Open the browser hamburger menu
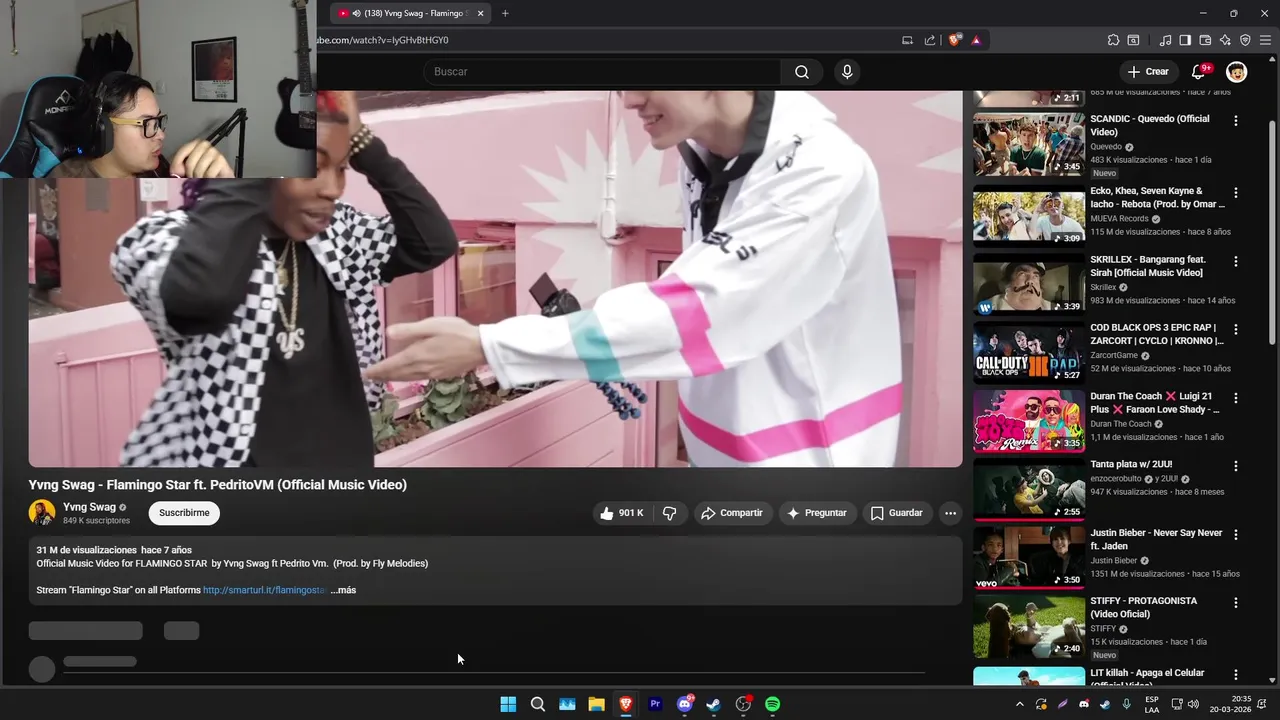 coord(1266,40)
